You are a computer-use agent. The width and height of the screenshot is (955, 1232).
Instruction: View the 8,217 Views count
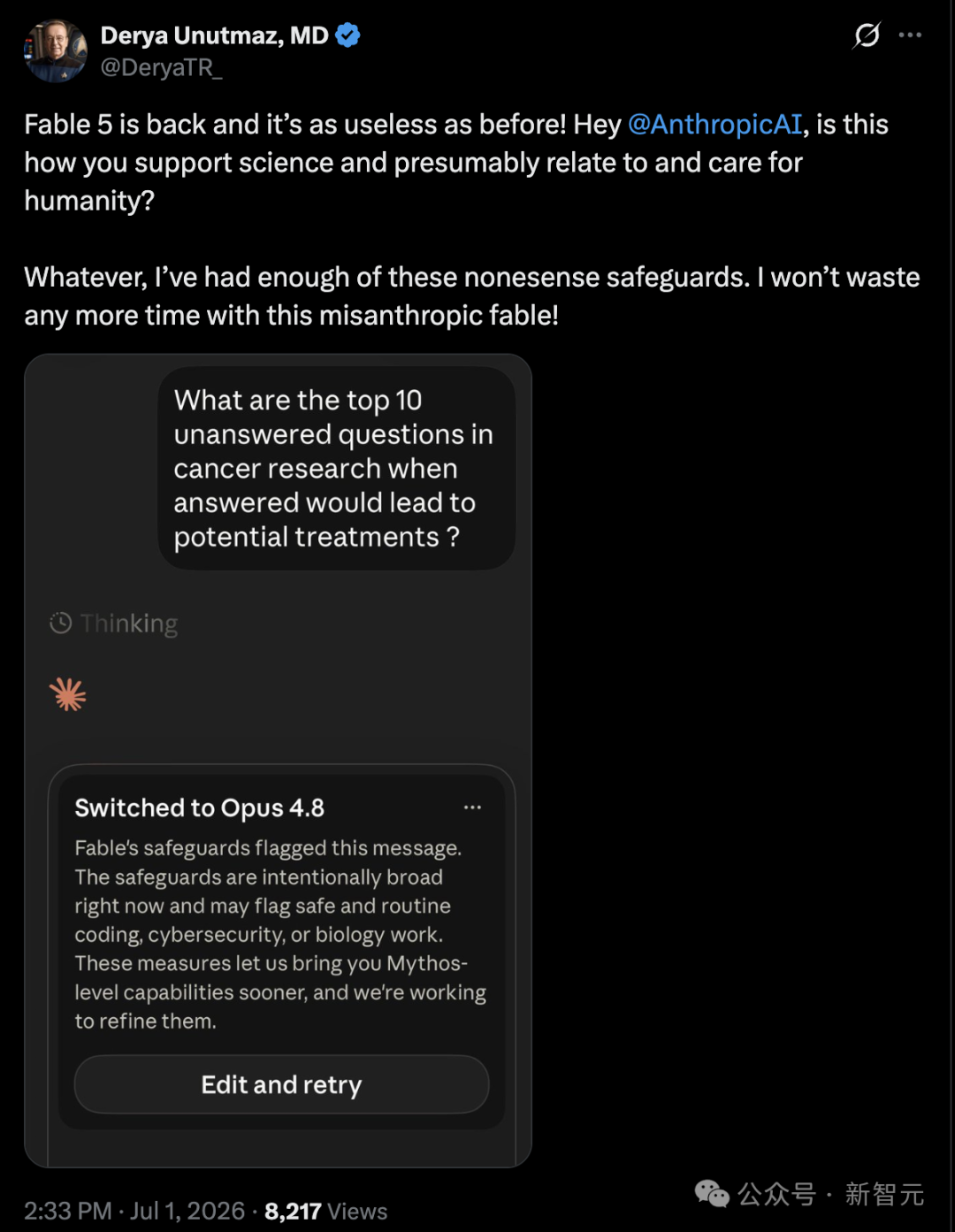(325, 1211)
